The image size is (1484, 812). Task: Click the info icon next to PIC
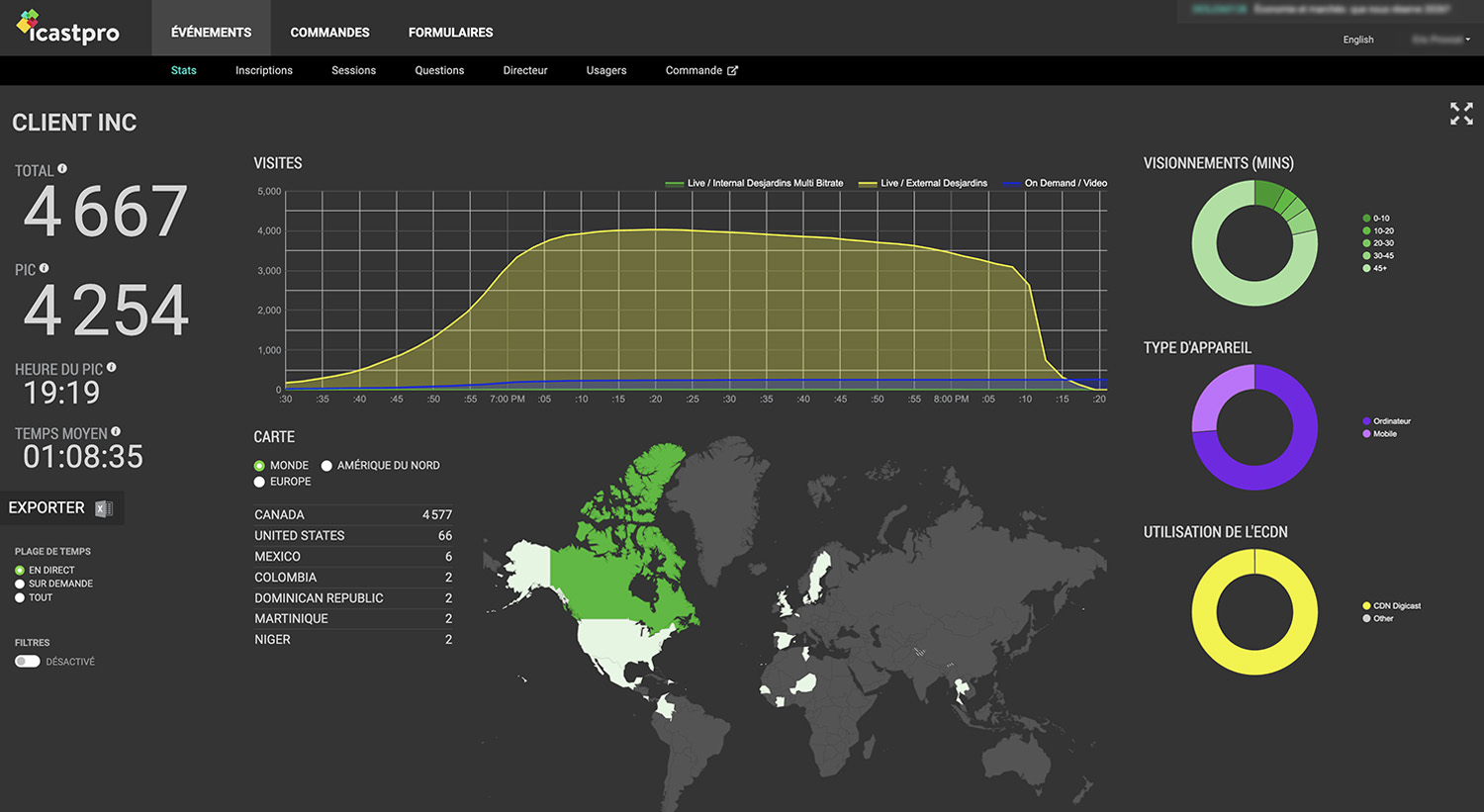pos(44,268)
